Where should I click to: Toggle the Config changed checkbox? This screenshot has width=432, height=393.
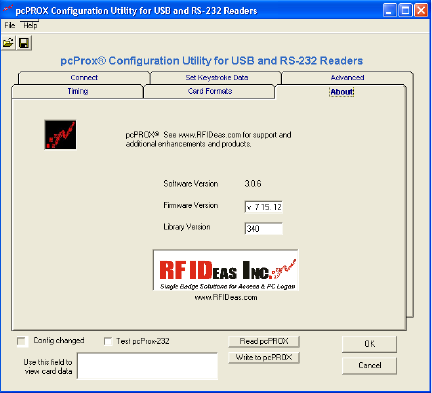click(22, 341)
